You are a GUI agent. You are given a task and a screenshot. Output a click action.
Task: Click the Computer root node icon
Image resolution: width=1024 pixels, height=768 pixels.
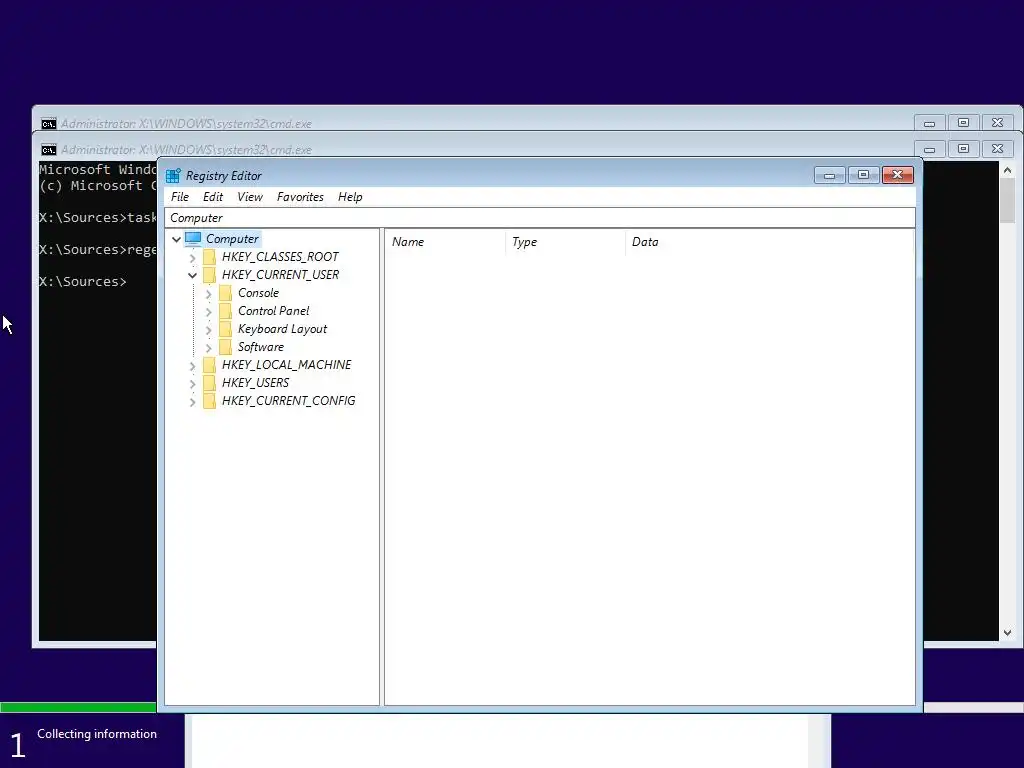pyautogui.click(x=193, y=239)
